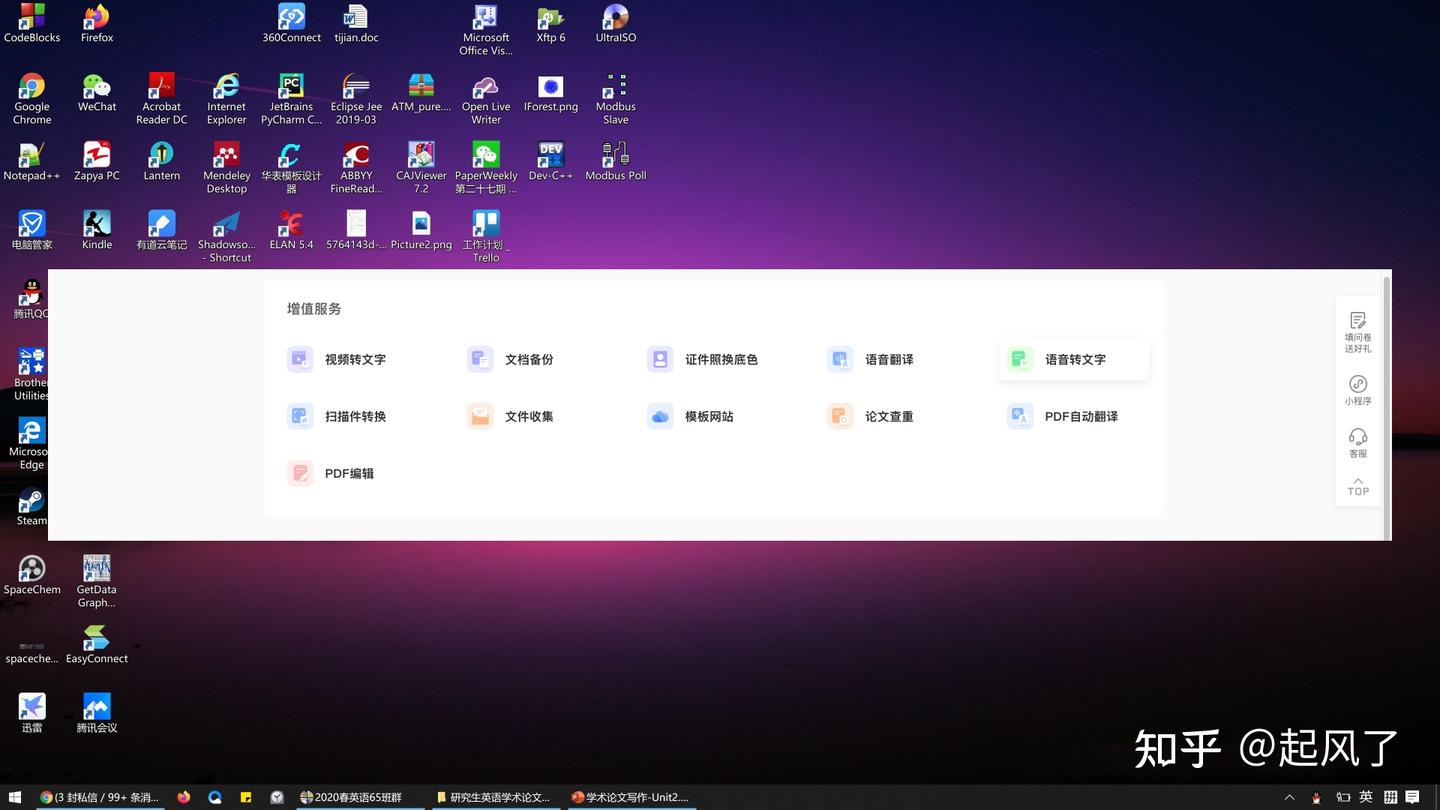Open 小程序 from right sidebar

[x=1358, y=390]
